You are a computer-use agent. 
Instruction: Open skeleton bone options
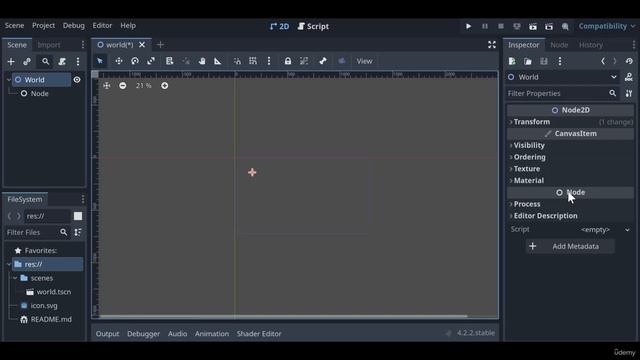pos(323,61)
